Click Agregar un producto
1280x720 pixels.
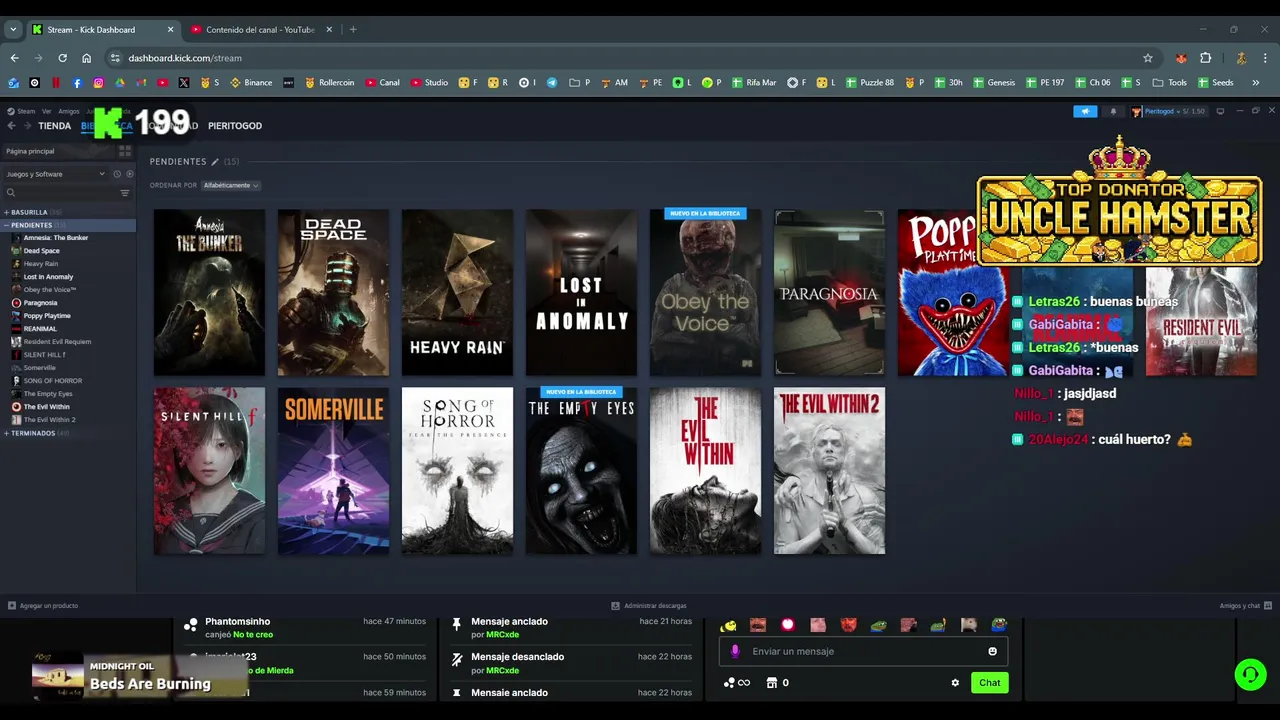click(x=42, y=606)
